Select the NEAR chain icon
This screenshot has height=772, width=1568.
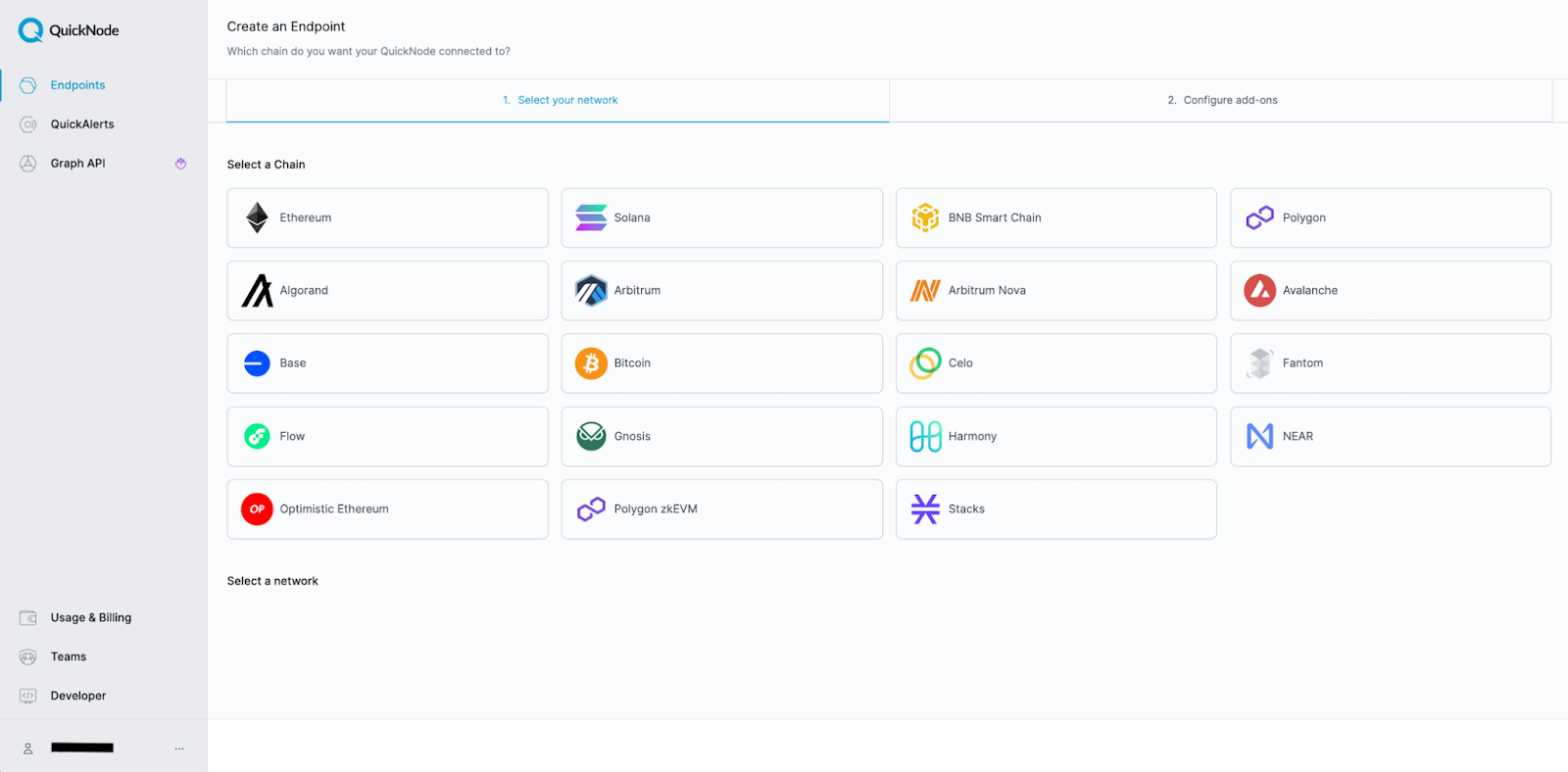[x=1260, y=436]
